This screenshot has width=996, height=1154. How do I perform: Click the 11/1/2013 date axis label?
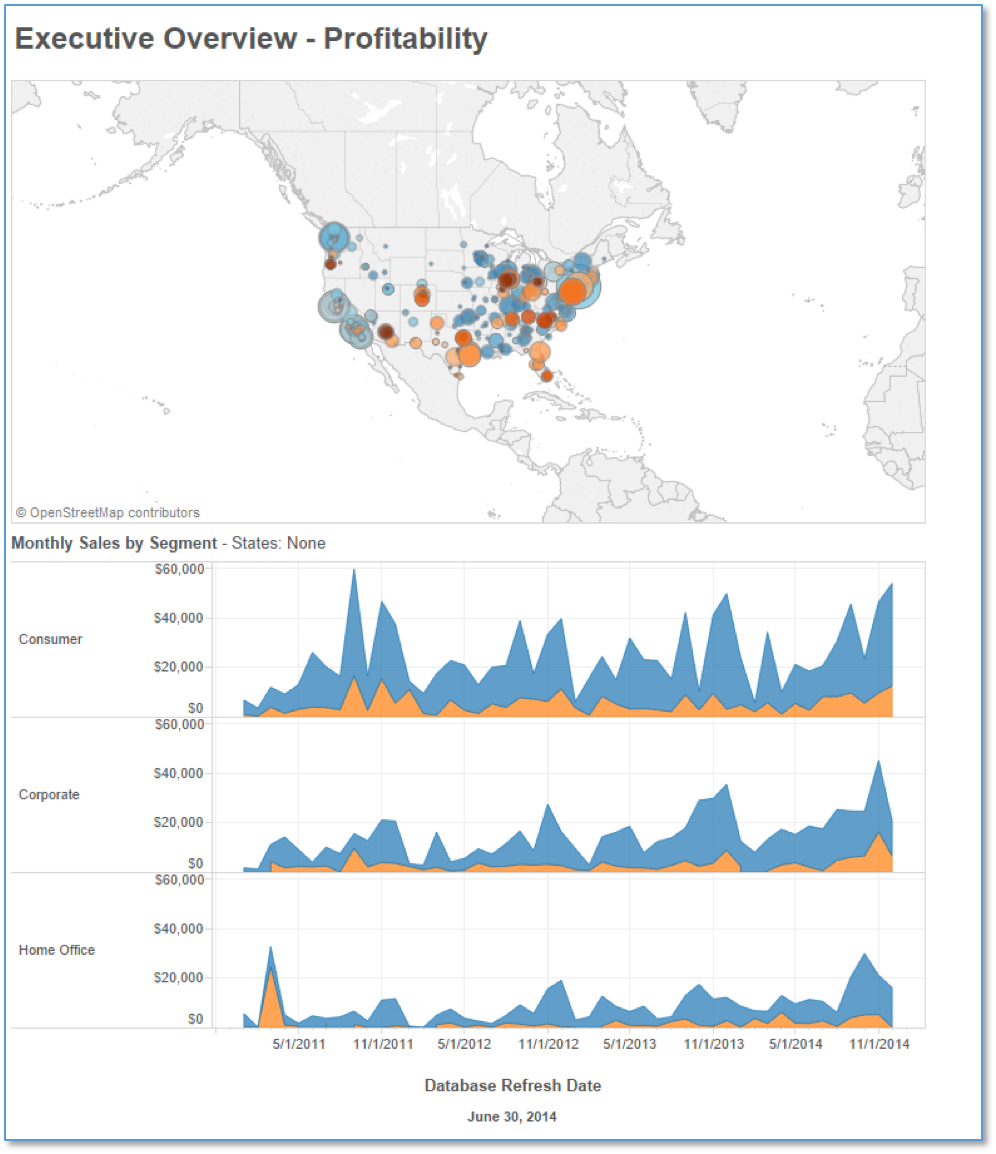(714, 1044)
